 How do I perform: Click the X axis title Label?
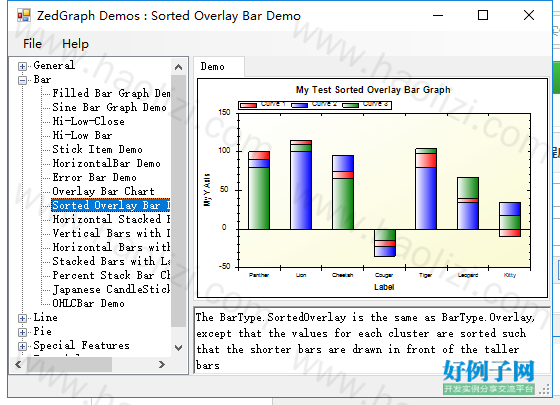384,287
